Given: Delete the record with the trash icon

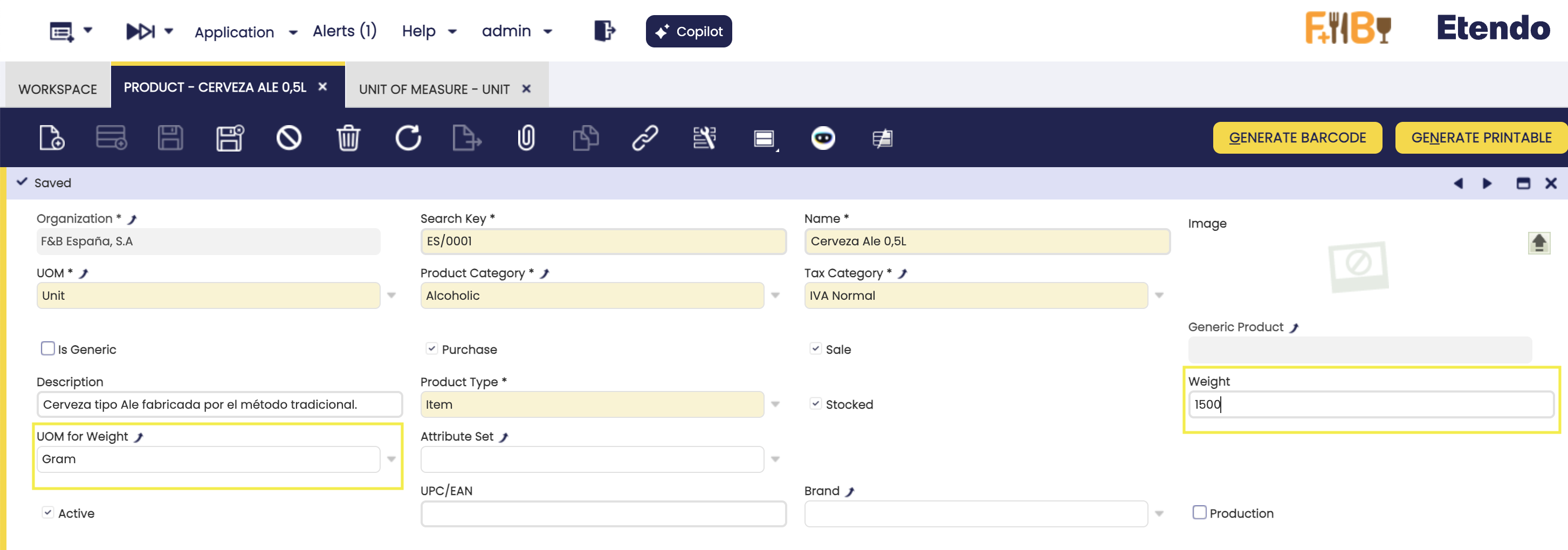Looking at the screenshot, I should coord(348,137).
